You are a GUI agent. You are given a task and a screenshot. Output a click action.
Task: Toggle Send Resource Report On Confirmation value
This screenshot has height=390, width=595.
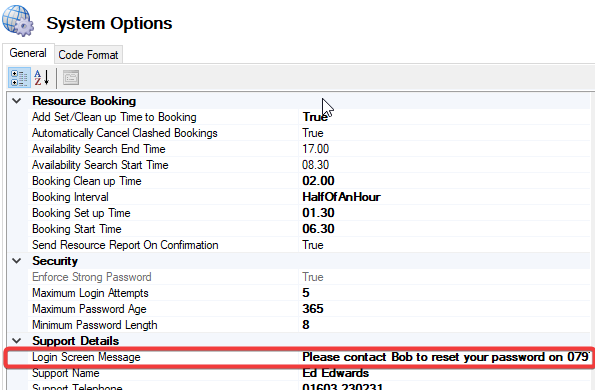point(313,245)
